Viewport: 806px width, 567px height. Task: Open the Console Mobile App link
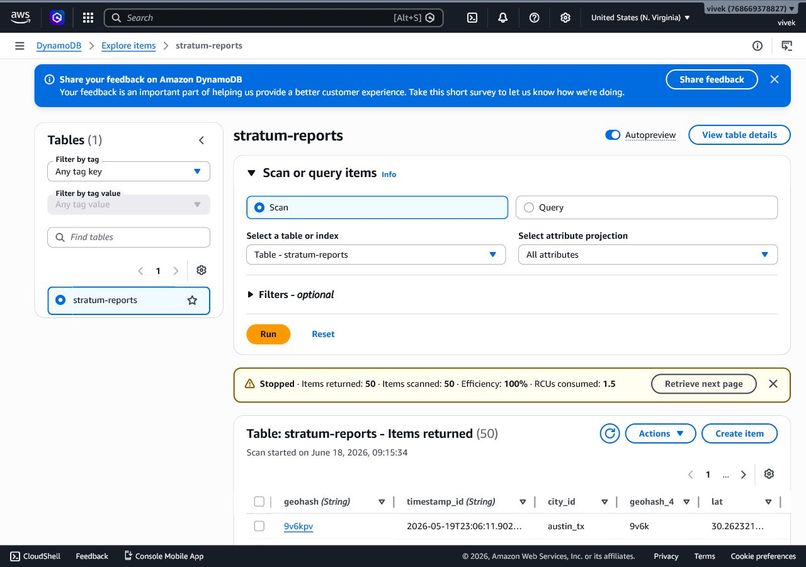click(x=164, y=556)
